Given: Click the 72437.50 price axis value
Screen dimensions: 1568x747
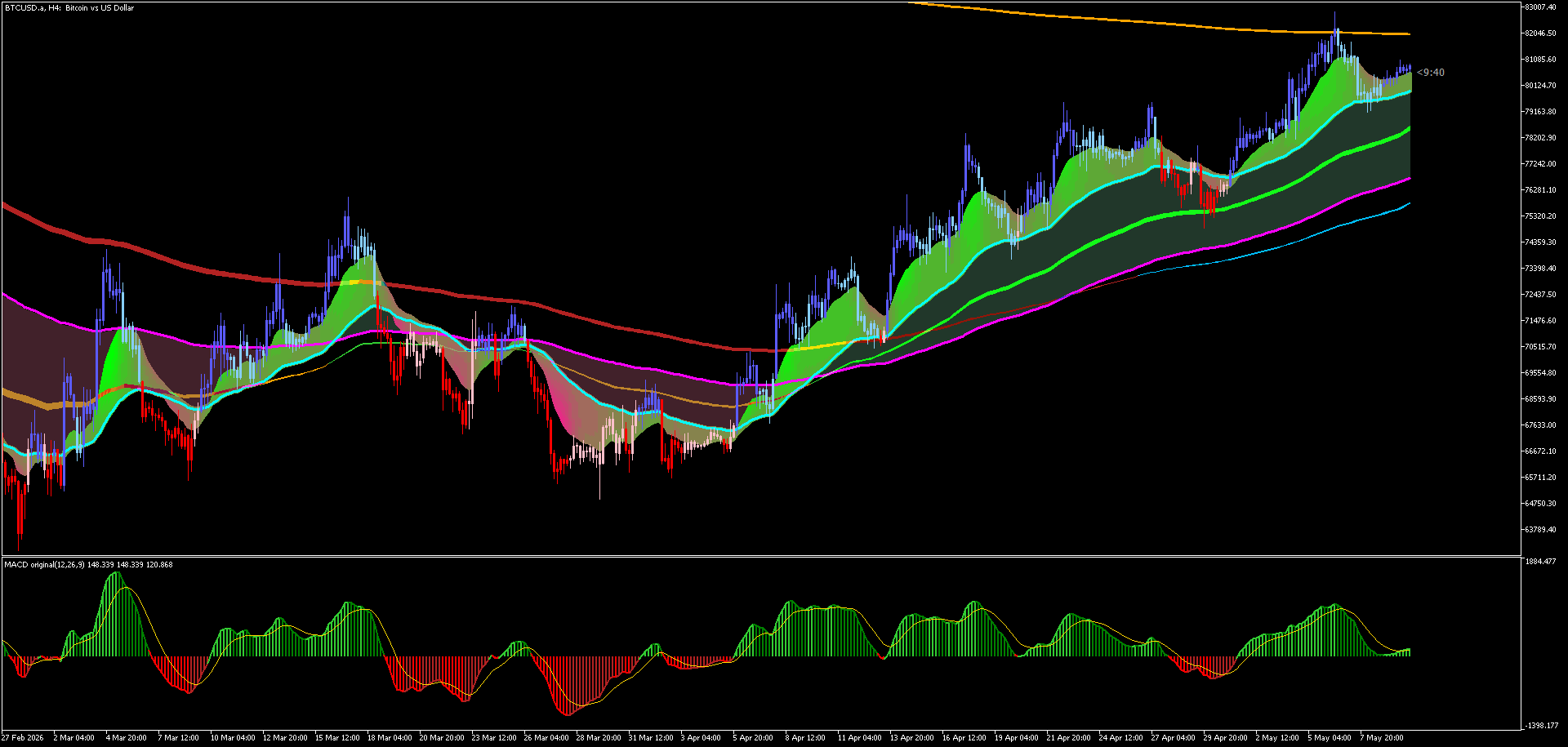Looking at the screenshot, I should (1540, 295).
